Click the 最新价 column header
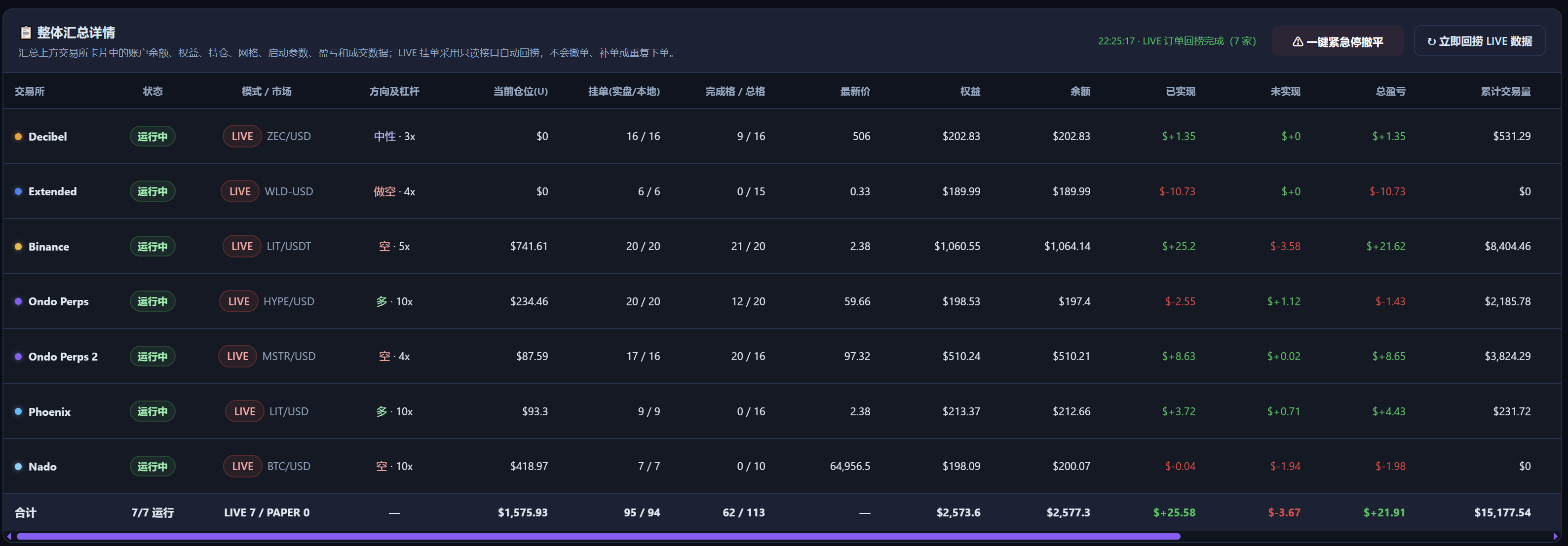The width and height of the screenshot is (1568, 546). (855, 91)
